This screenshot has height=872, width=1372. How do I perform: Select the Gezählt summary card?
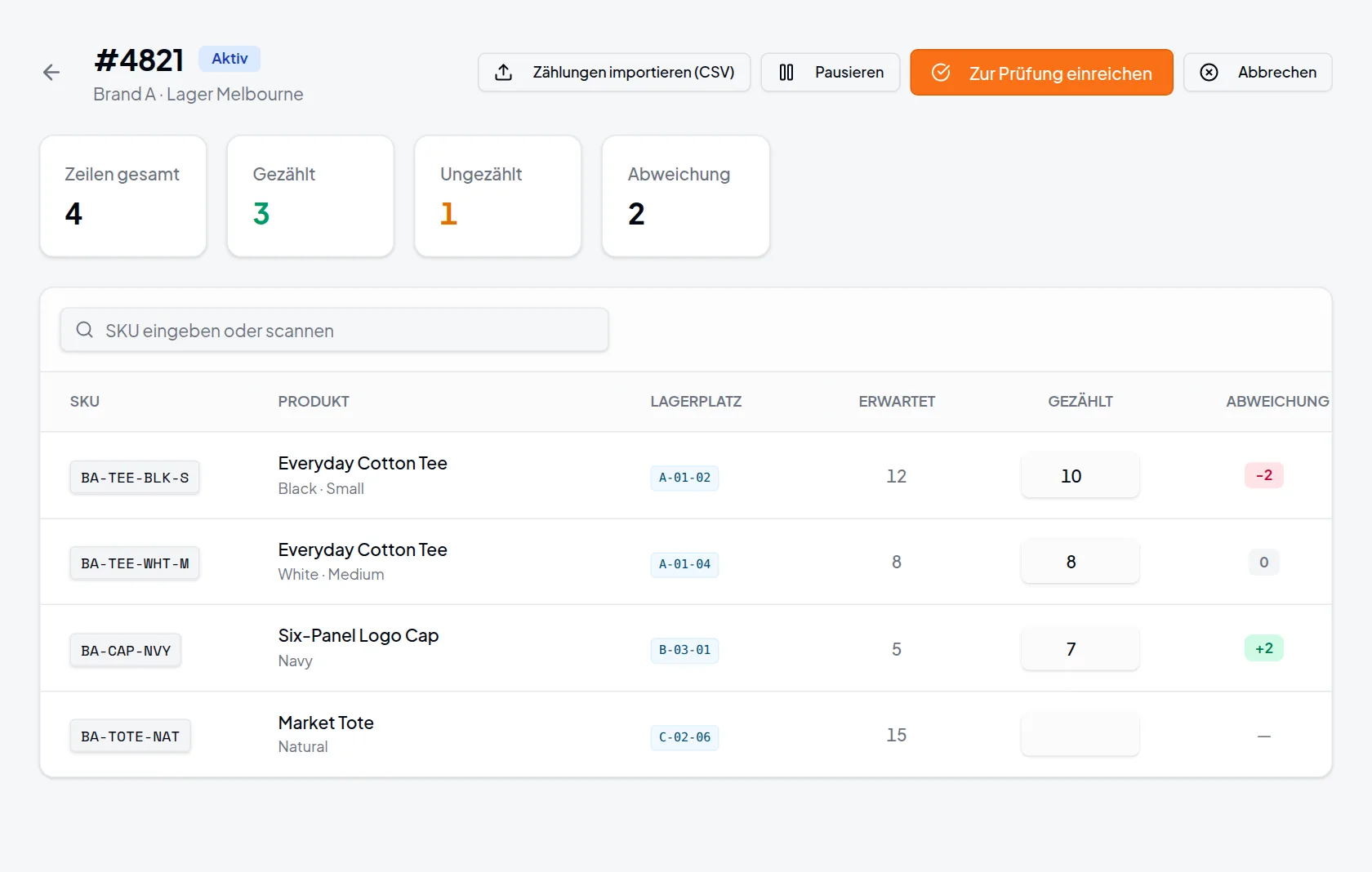310,196
